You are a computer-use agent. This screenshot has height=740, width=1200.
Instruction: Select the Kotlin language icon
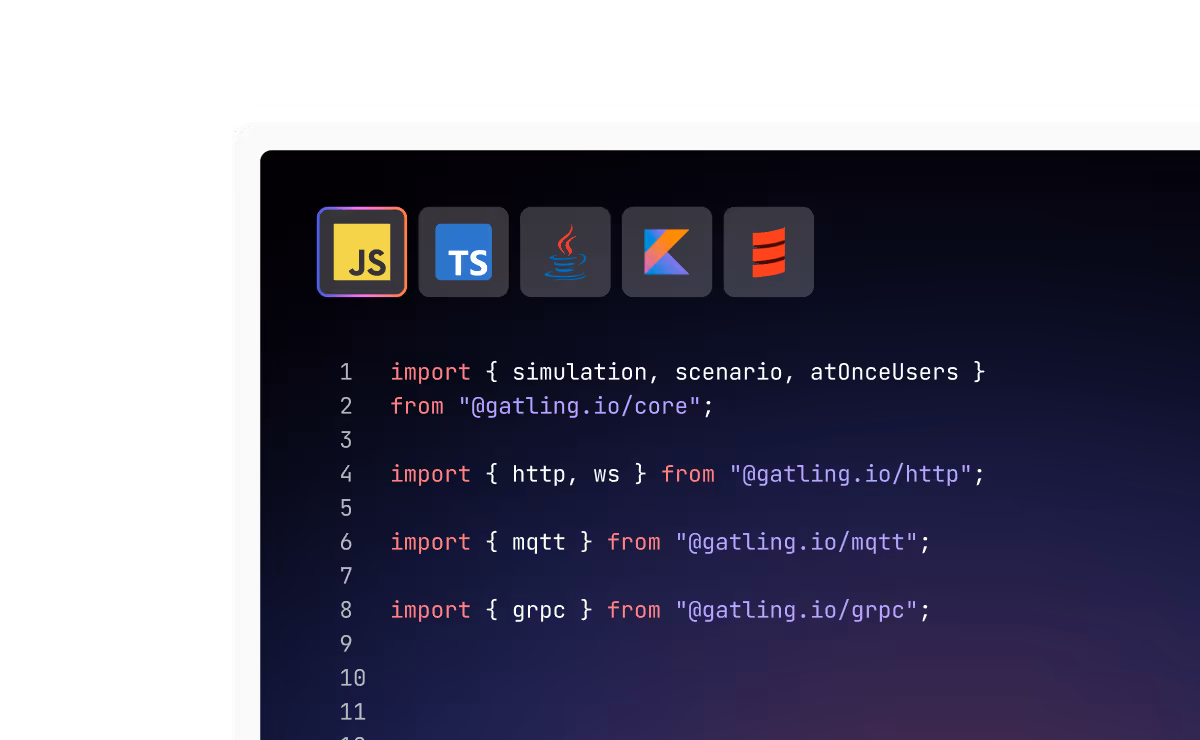click(x=667, y=252)
